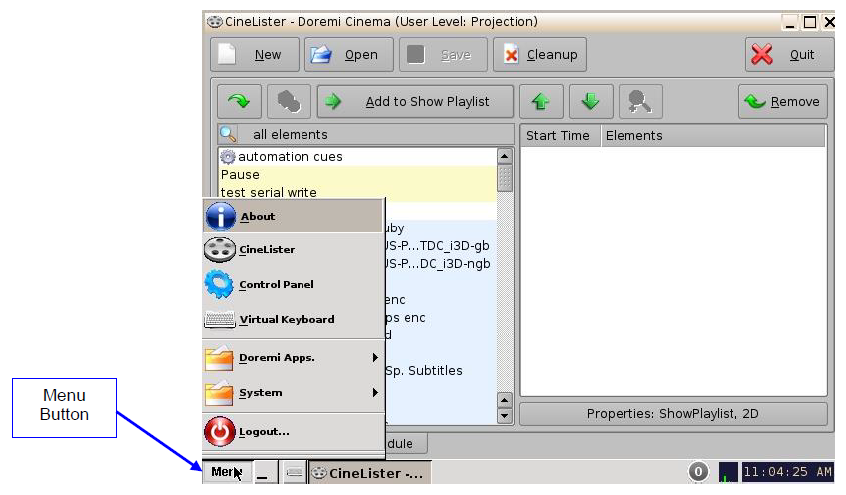This screenshot has width=846, height=495.
Task: Click the search magnifier beside all elements
Action: click(x=228, y=134)
